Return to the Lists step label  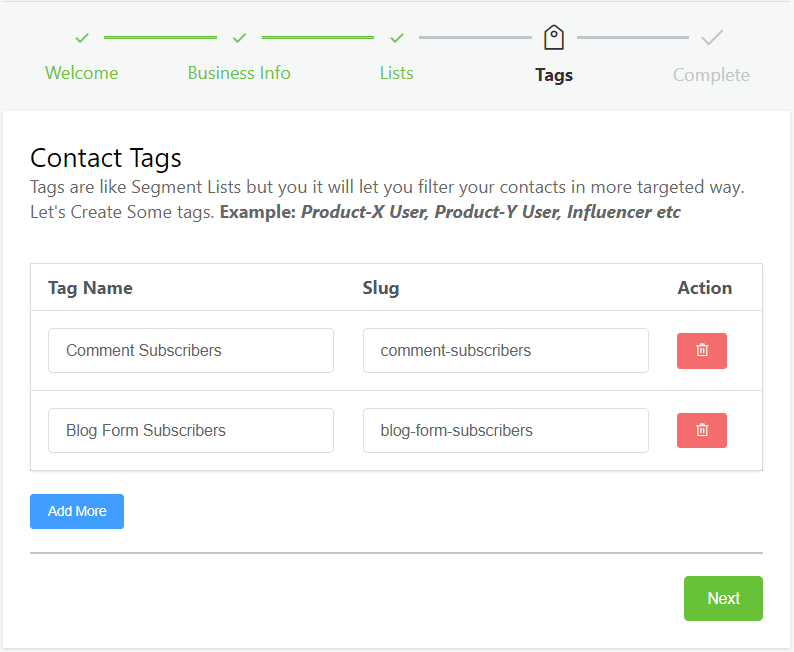click(x=397, y=73)
